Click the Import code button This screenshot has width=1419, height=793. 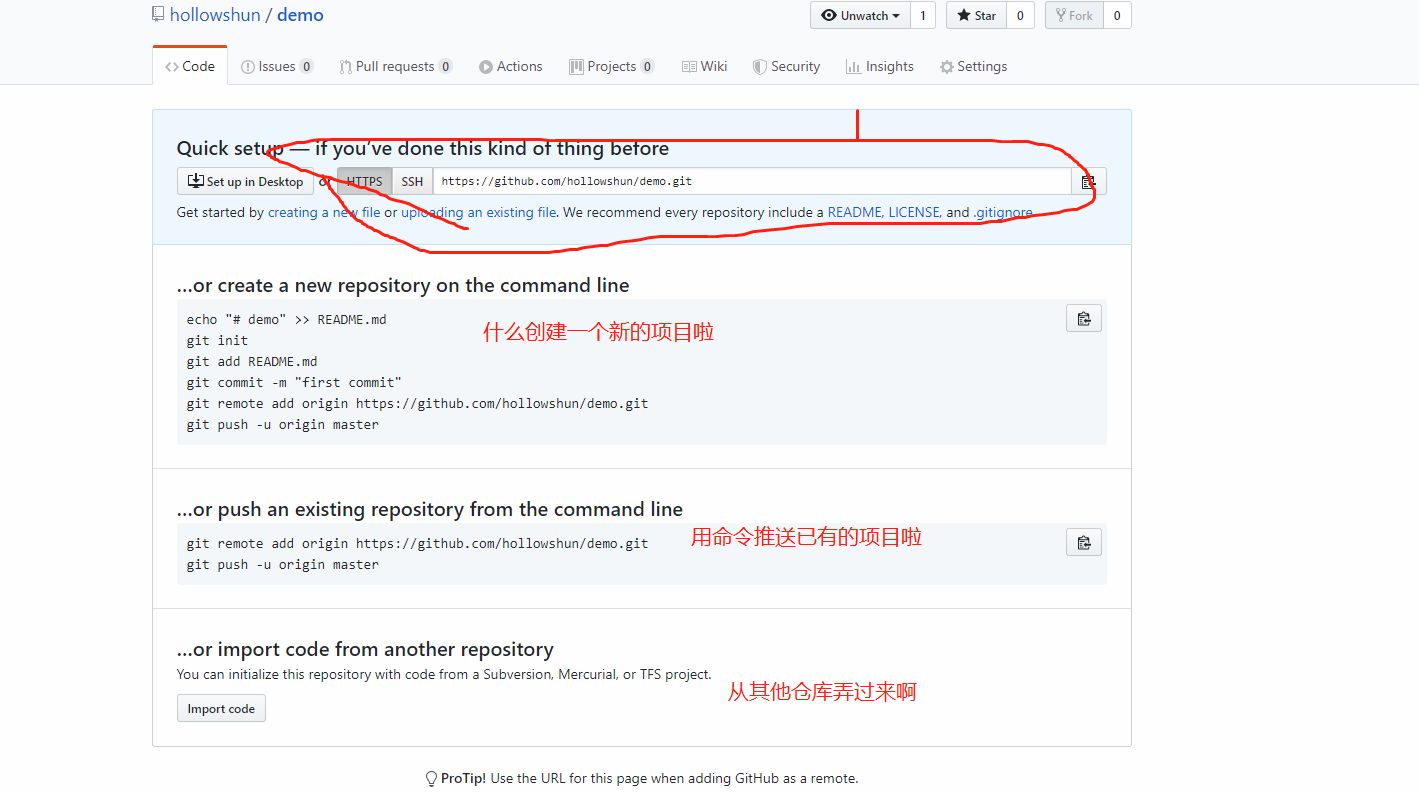click(221, 708)
